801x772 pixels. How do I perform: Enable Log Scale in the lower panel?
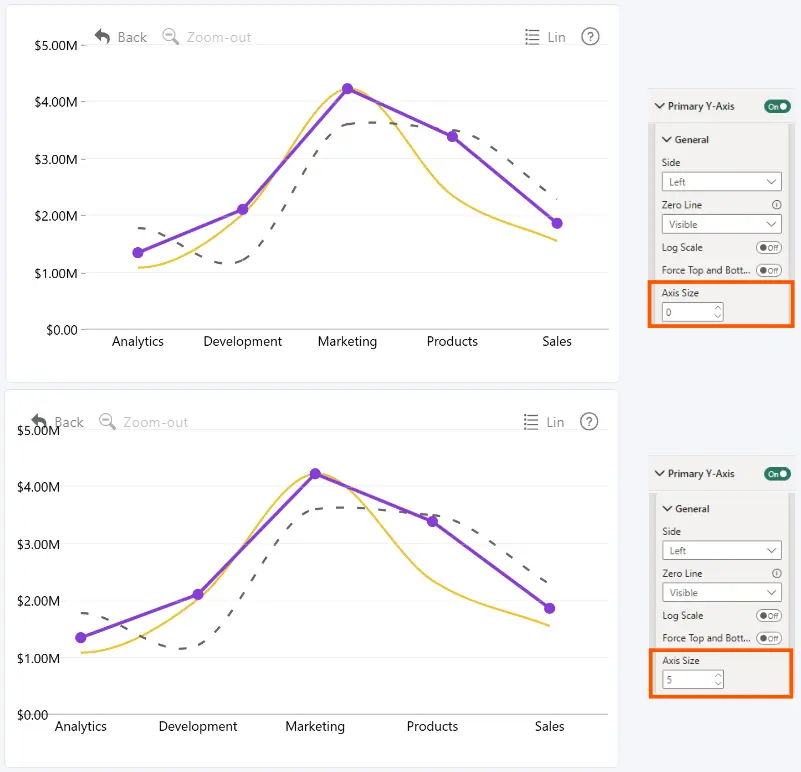tap(769, 616)
